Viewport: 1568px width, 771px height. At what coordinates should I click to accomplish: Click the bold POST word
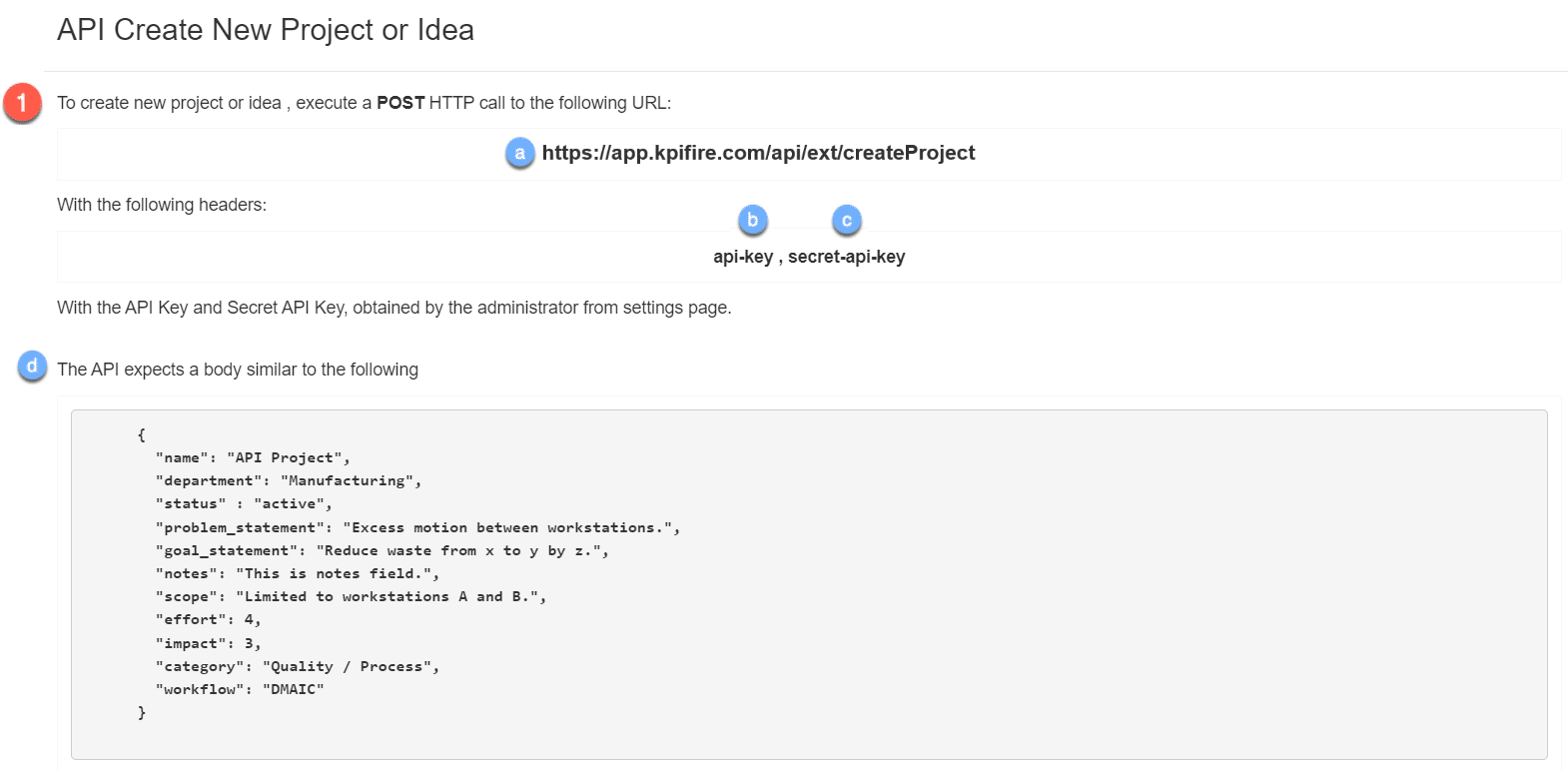(400, 103)
